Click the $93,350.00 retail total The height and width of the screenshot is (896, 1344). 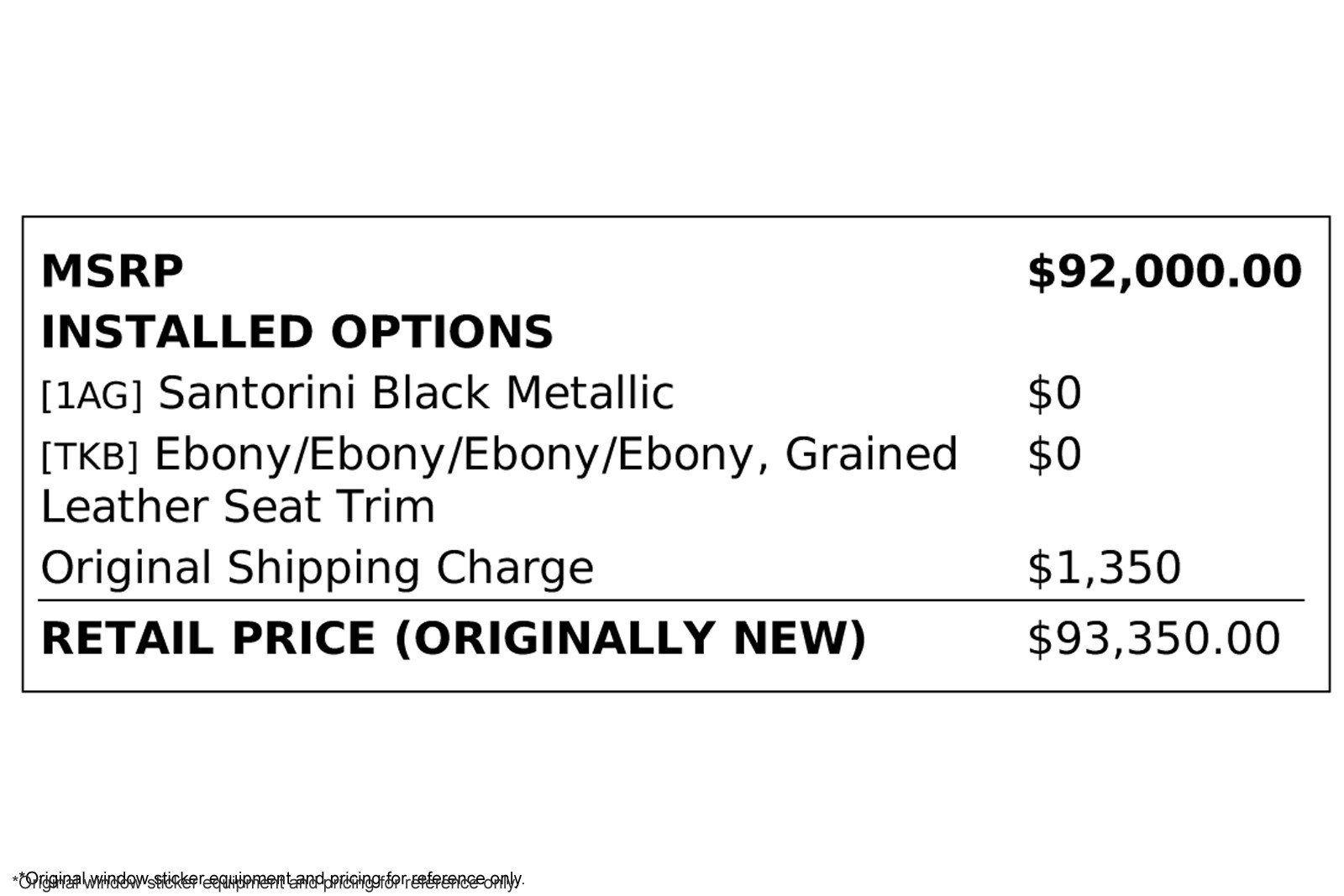[1153, 638]
